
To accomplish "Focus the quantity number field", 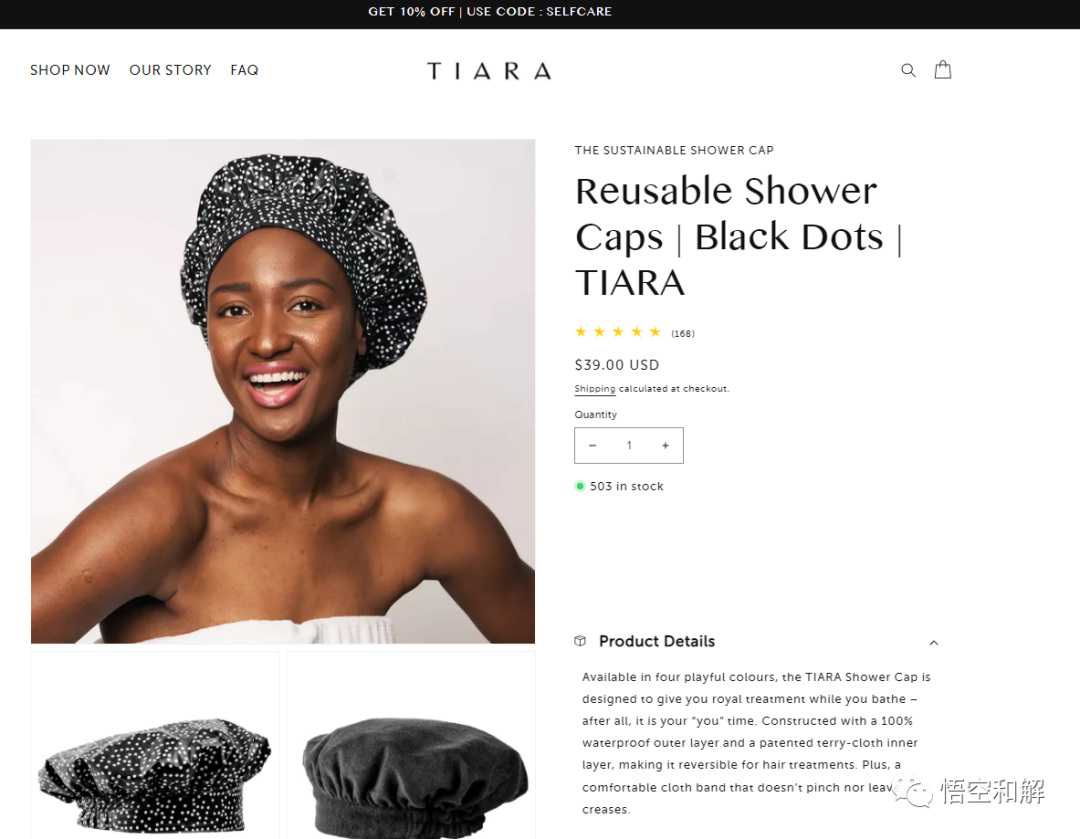I will 629,446.
